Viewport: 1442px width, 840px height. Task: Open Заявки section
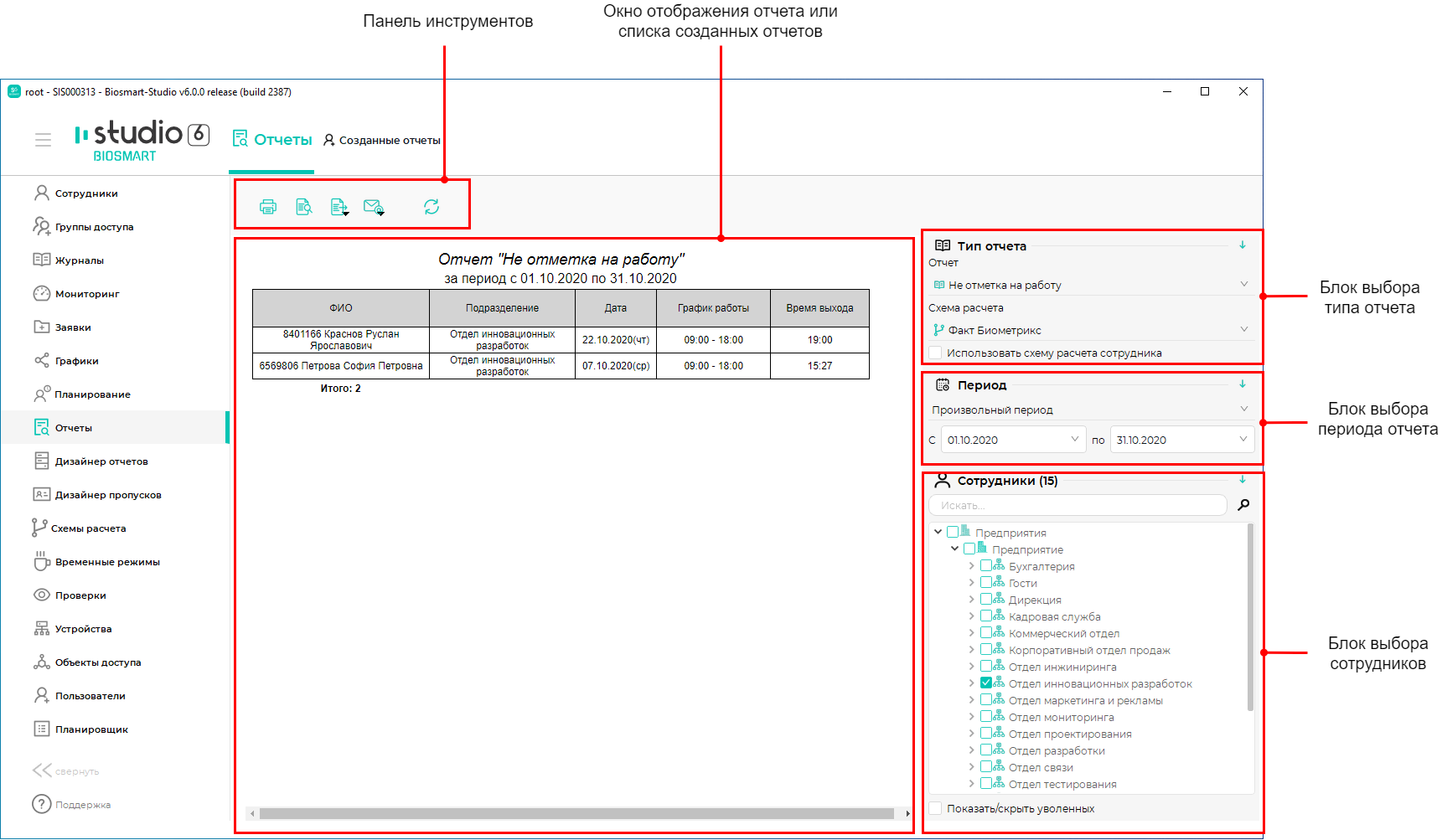[x=73, y=327]
